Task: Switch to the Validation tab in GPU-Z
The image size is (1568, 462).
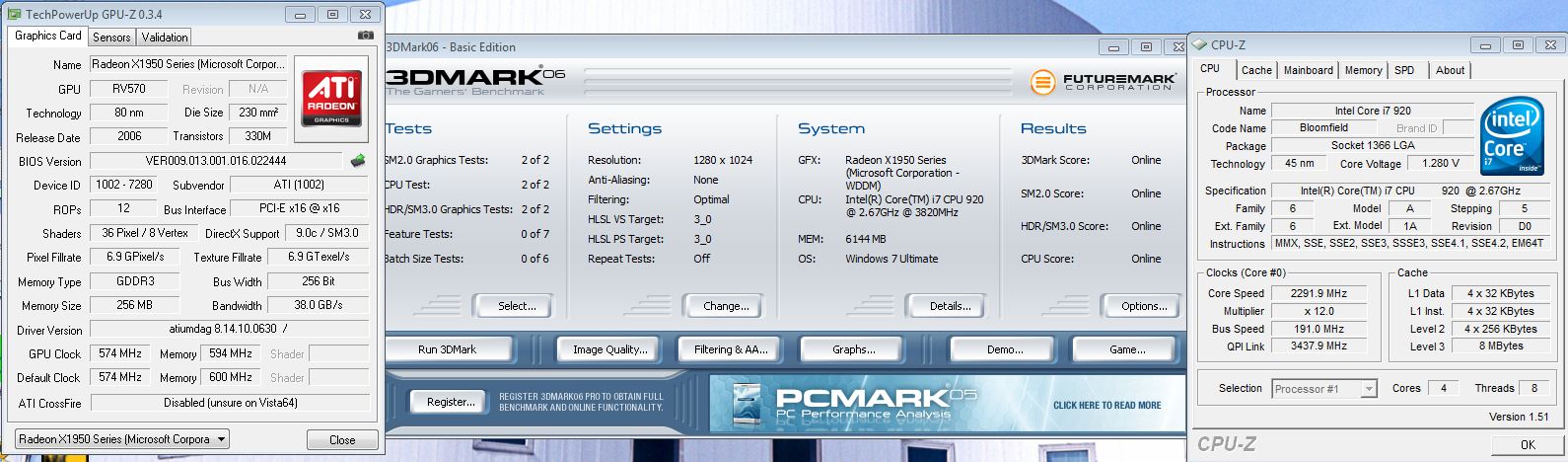Action: coord(165,37)
